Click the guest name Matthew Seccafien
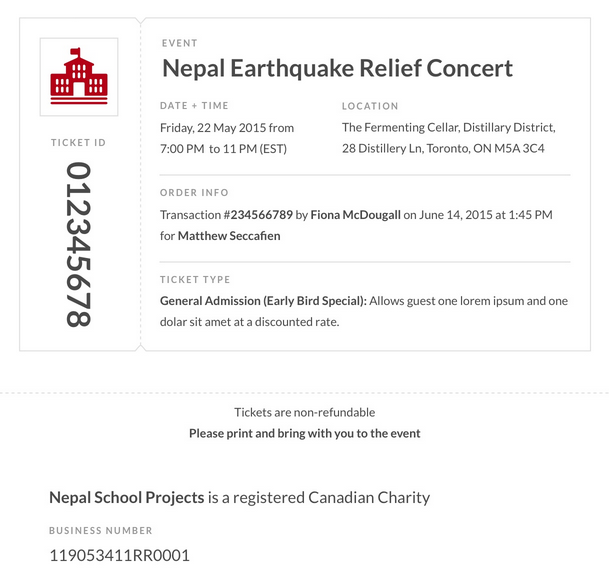 (229, 236)
